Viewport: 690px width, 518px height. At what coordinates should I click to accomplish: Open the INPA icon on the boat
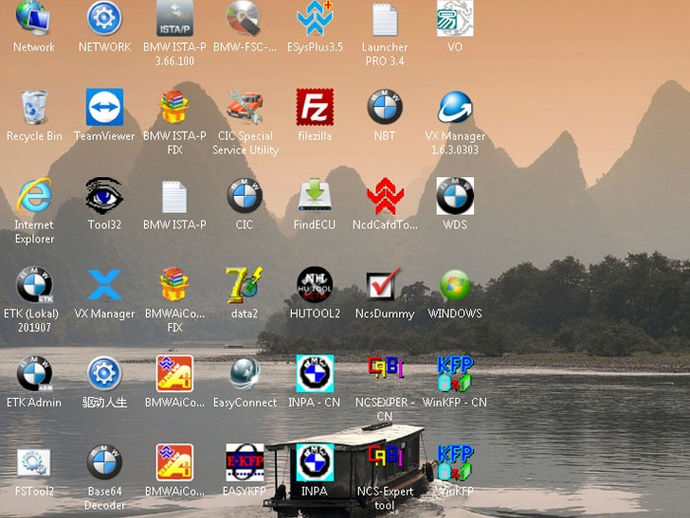tap(315, 463)
